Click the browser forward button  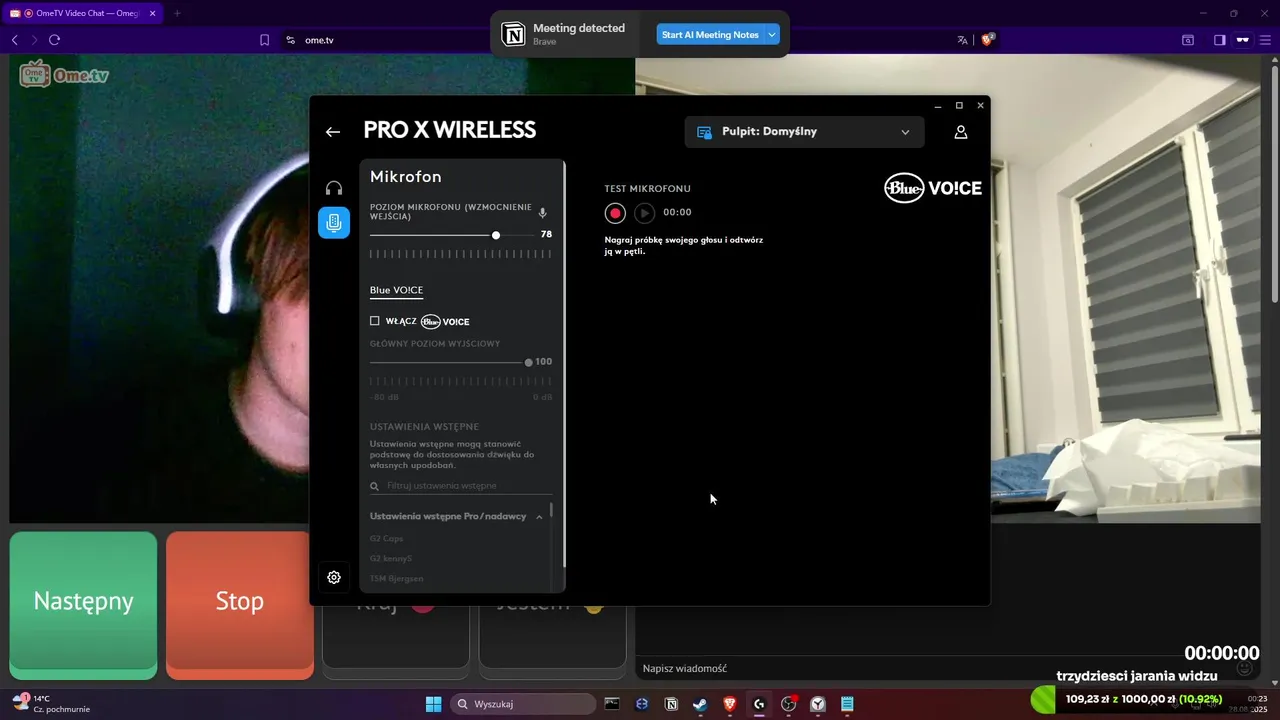[x=34, y=40]
